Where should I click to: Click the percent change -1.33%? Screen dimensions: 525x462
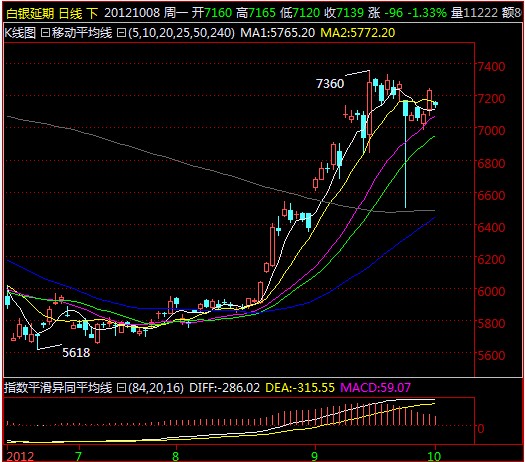pos(427,13)
